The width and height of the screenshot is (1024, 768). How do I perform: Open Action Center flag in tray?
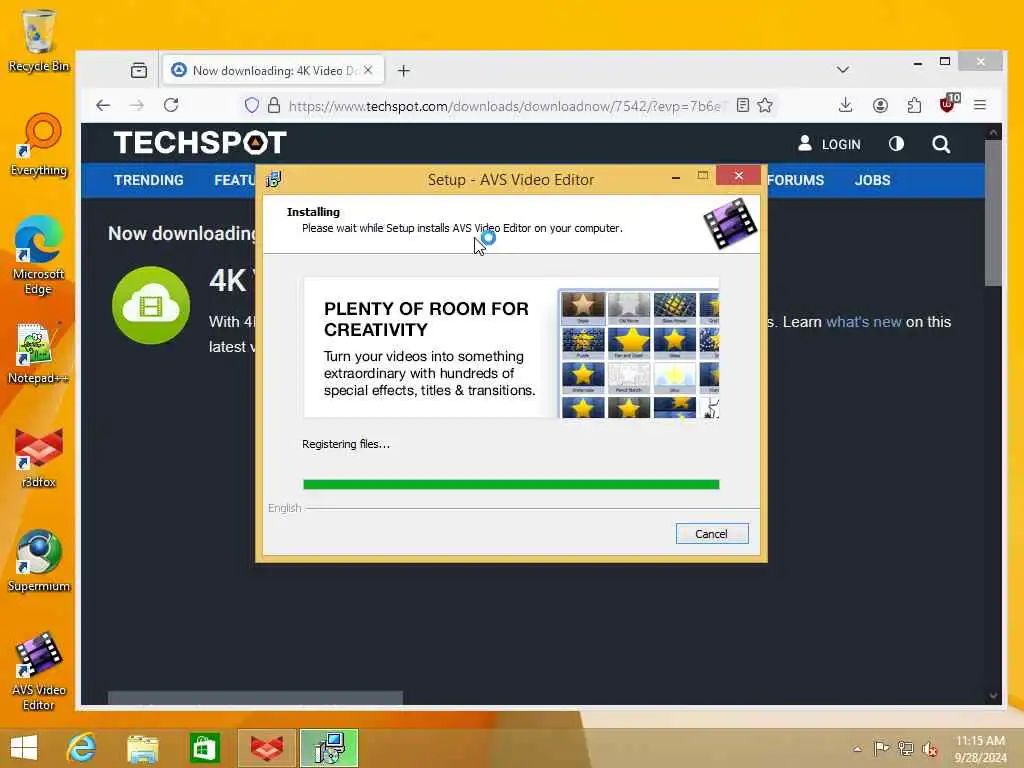point(881,748)
